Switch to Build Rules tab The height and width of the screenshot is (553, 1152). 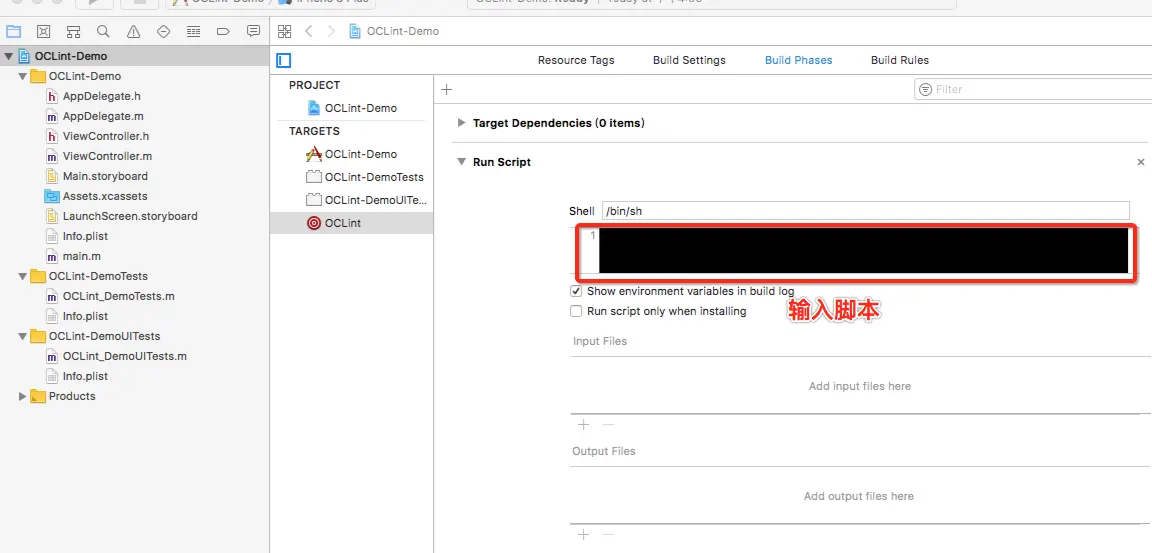[900, 60]
